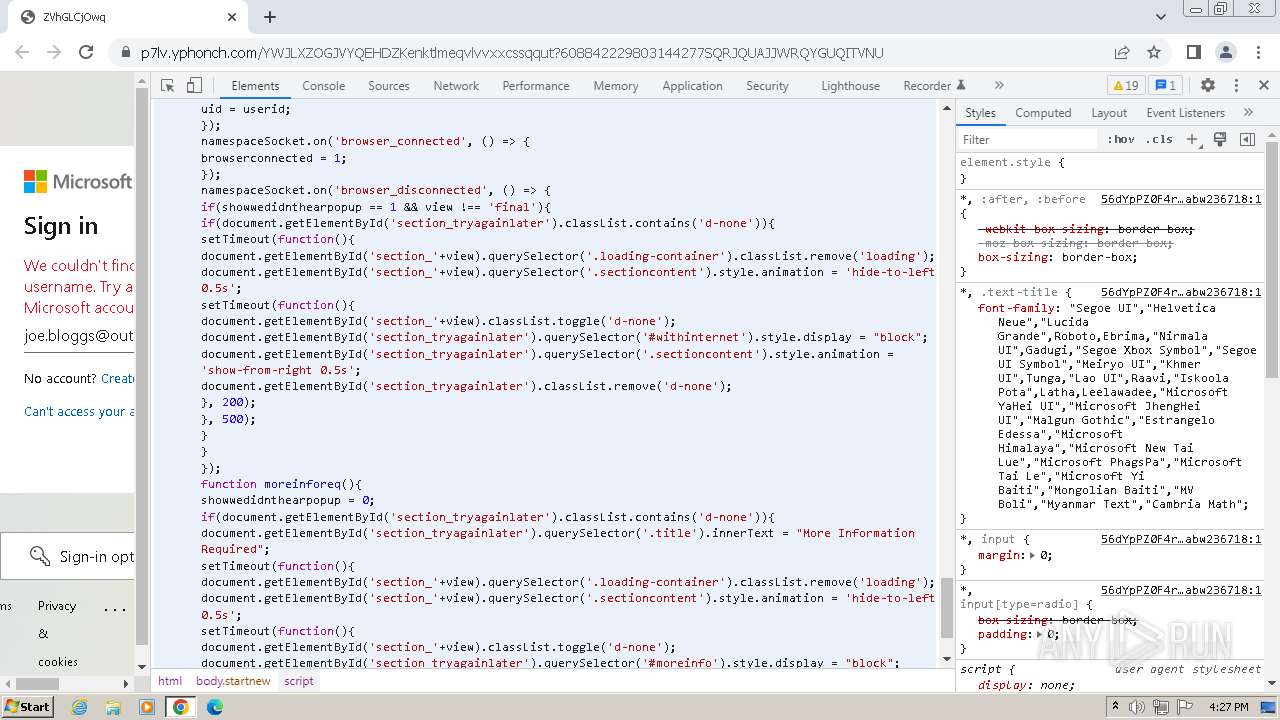Open a new browser tab

270,17
